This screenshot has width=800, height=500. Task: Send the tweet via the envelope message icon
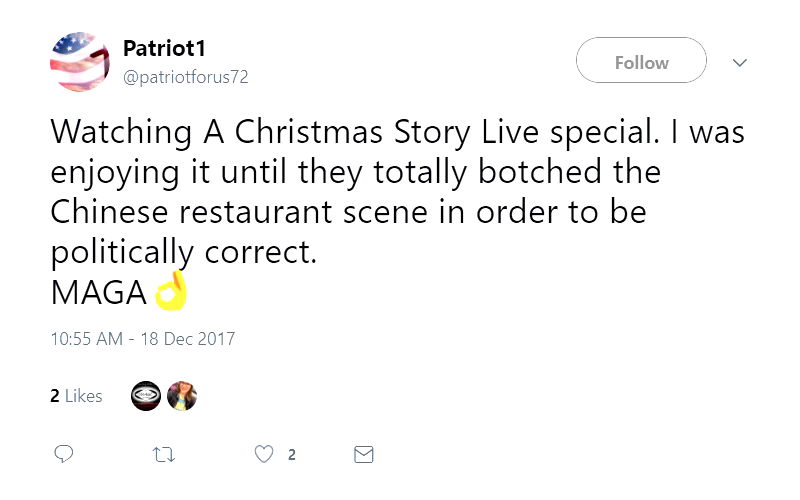(x=364, y=454)
